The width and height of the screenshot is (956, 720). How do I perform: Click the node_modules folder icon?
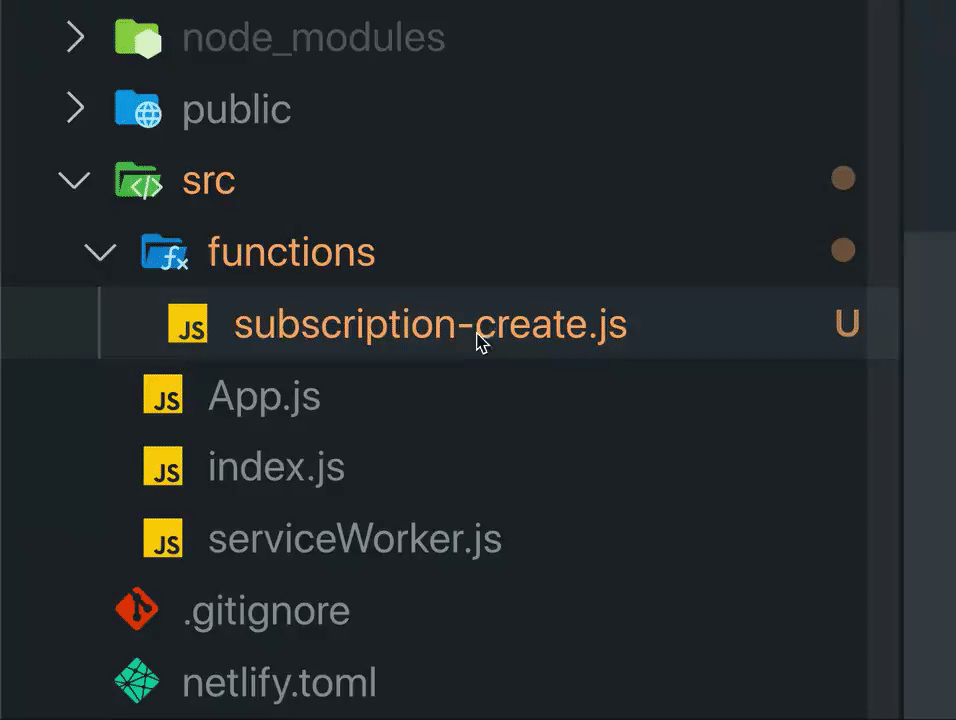(137, 38)
